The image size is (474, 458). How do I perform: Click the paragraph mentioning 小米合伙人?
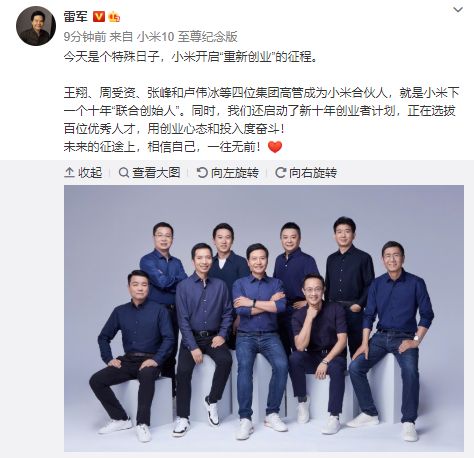262,111
